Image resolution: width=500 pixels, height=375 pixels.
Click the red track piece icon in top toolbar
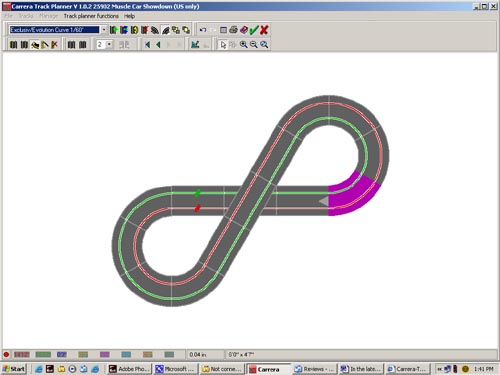(x=145, y=30)
